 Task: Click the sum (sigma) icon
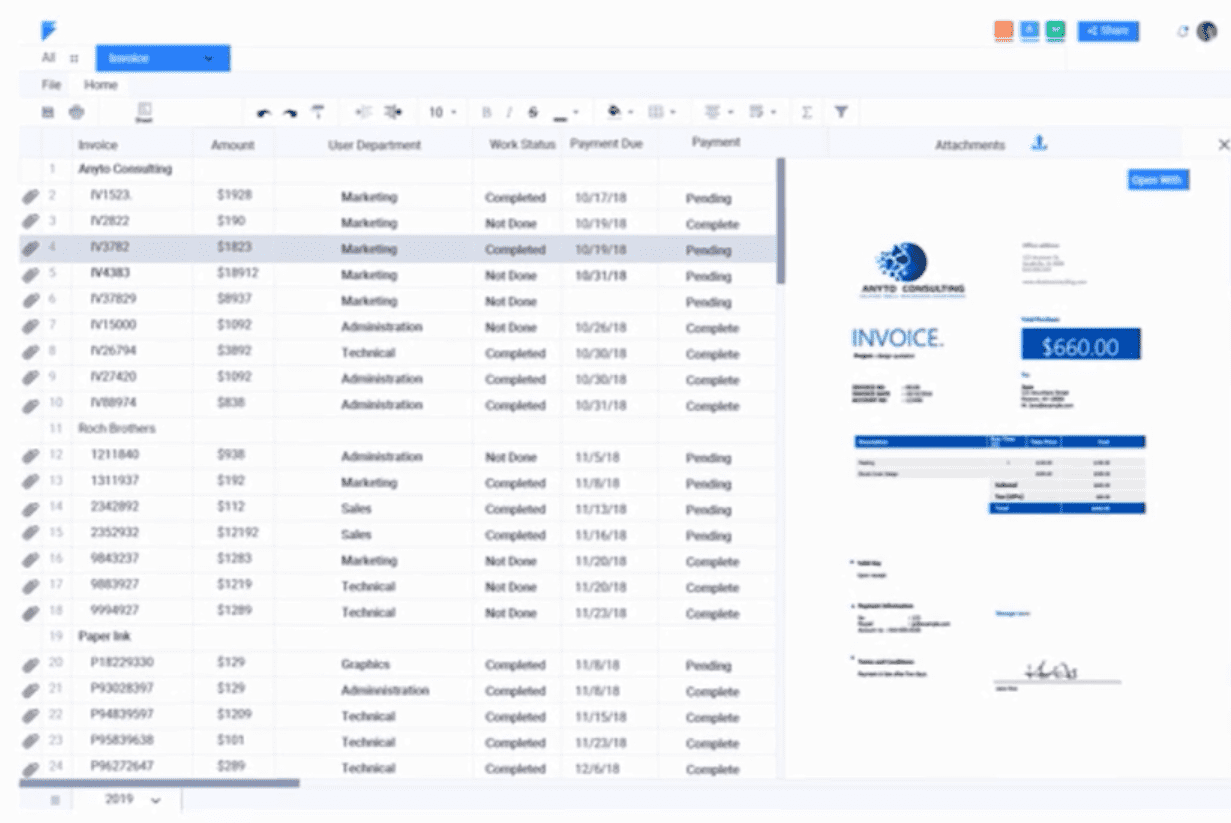[807, 113]
